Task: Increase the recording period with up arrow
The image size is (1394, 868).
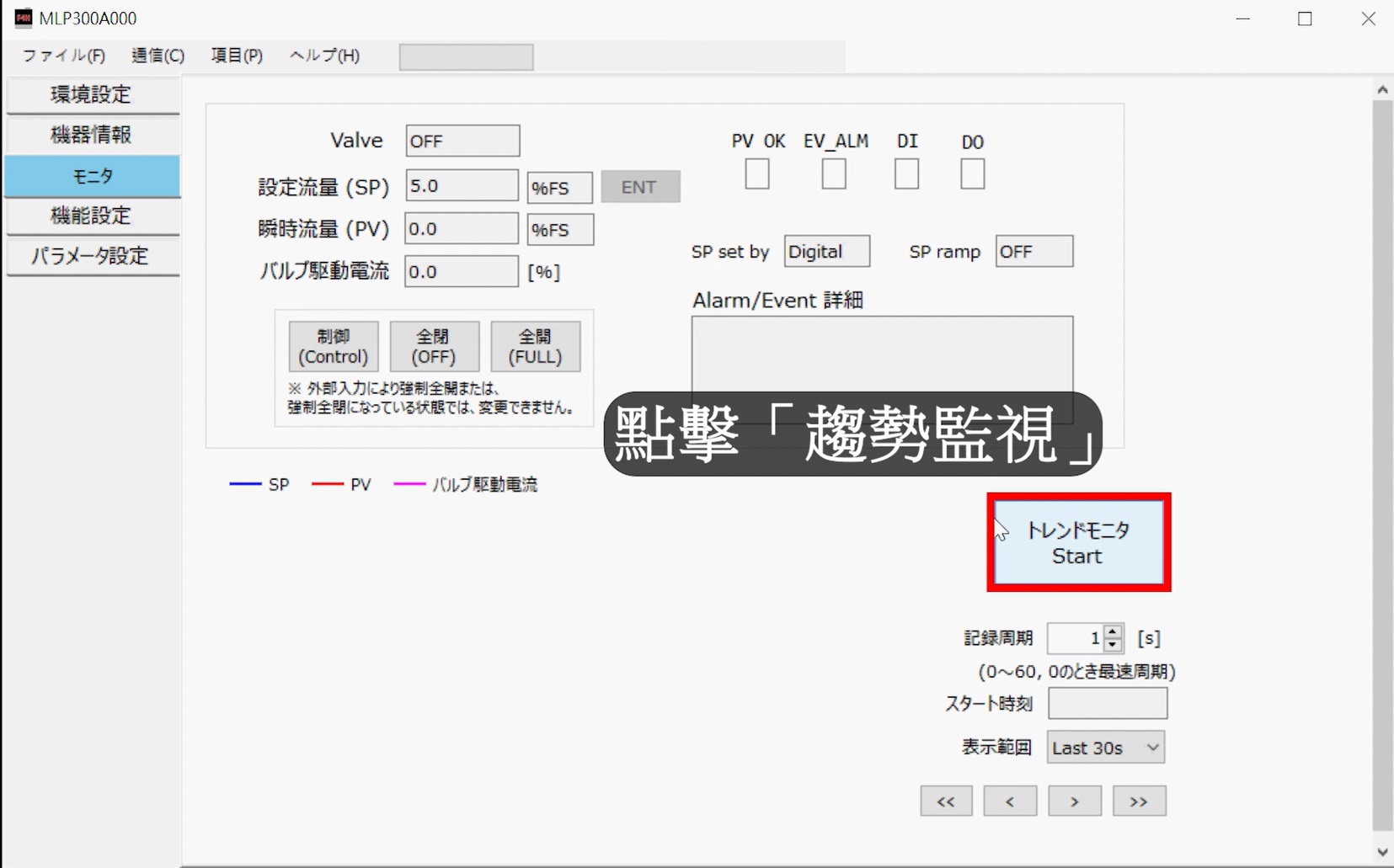Action: click(1113, 631)
